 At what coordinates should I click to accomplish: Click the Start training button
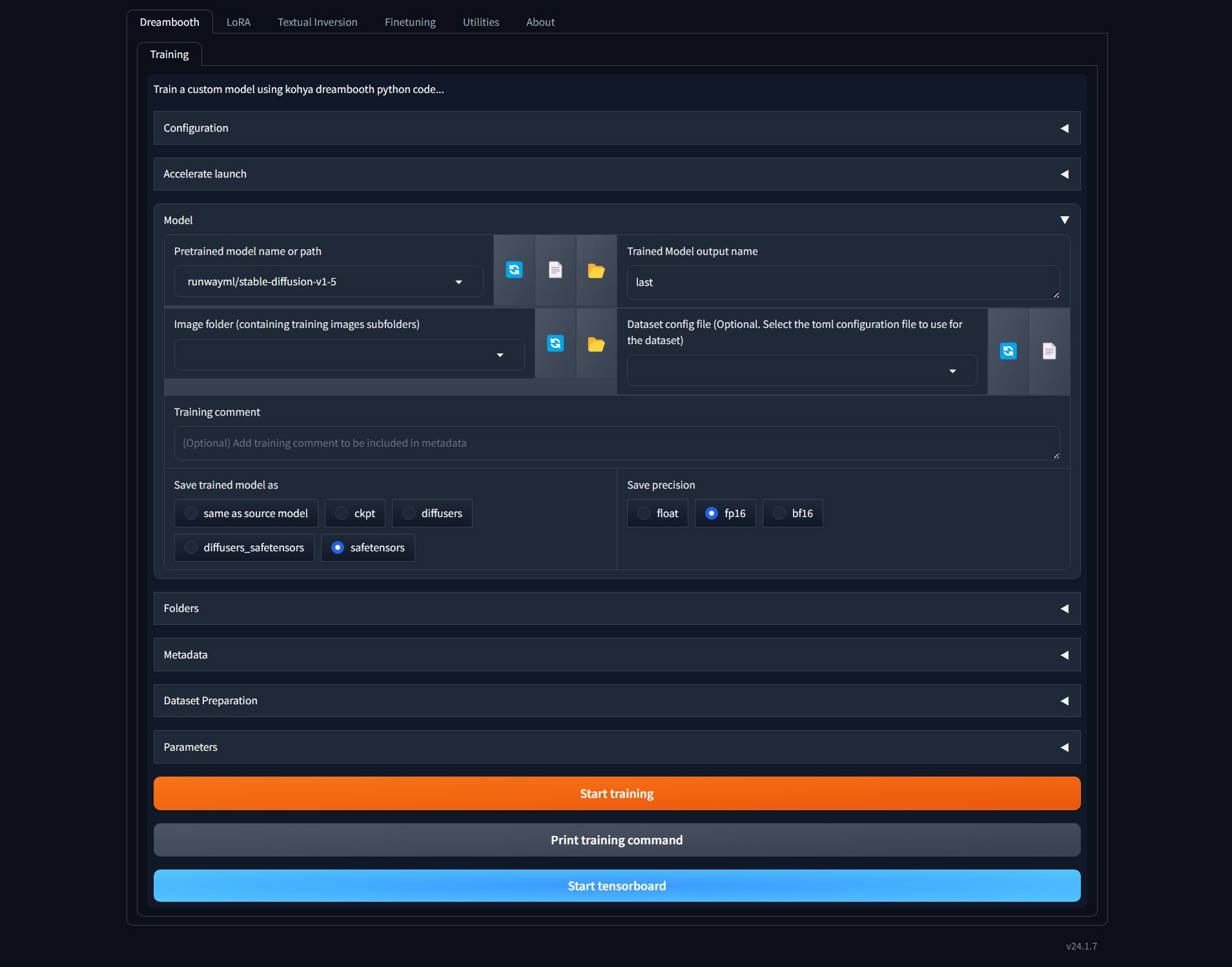pyautogui.click(x=617, y=793)
